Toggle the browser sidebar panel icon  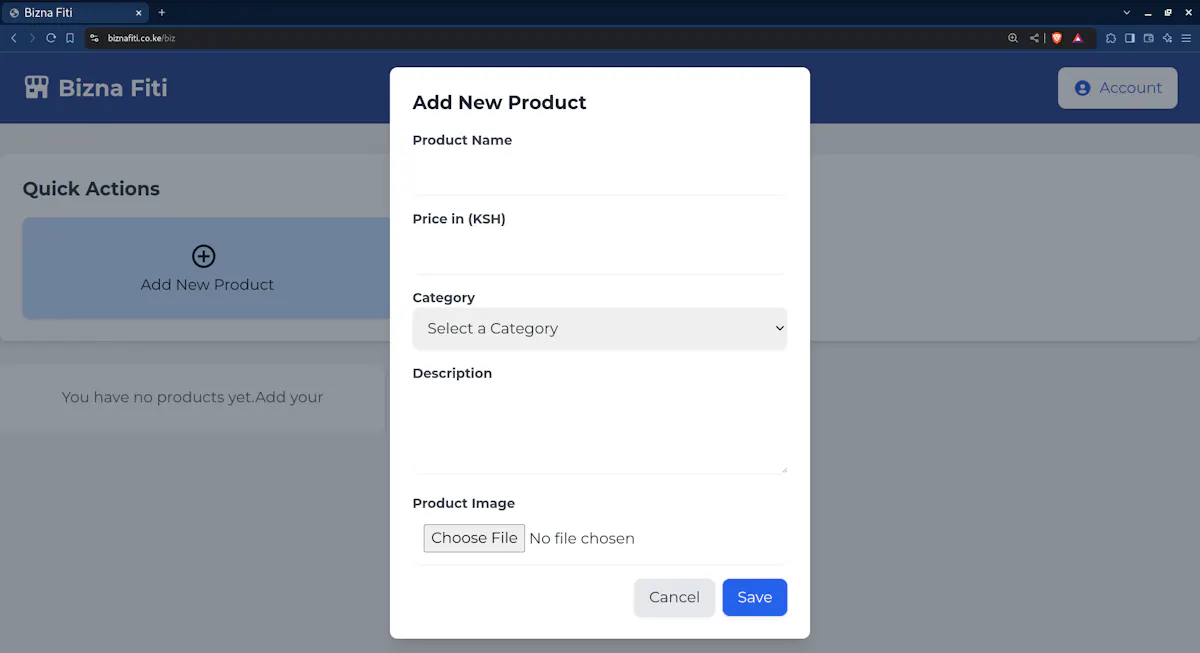click(x=1130, y=38)
